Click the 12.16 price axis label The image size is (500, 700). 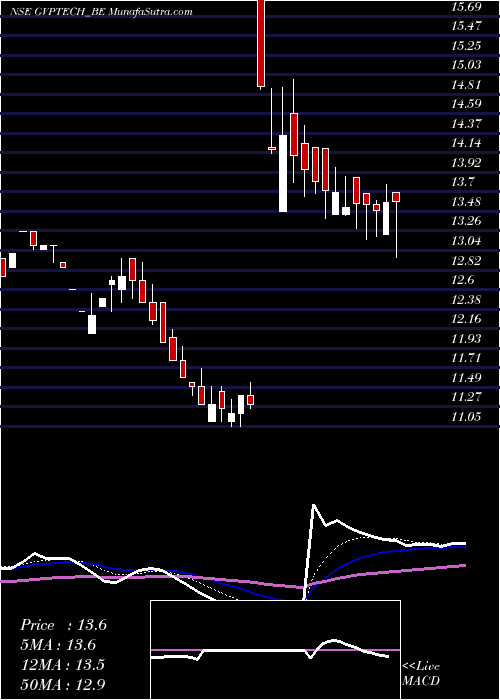pos(466,319)
